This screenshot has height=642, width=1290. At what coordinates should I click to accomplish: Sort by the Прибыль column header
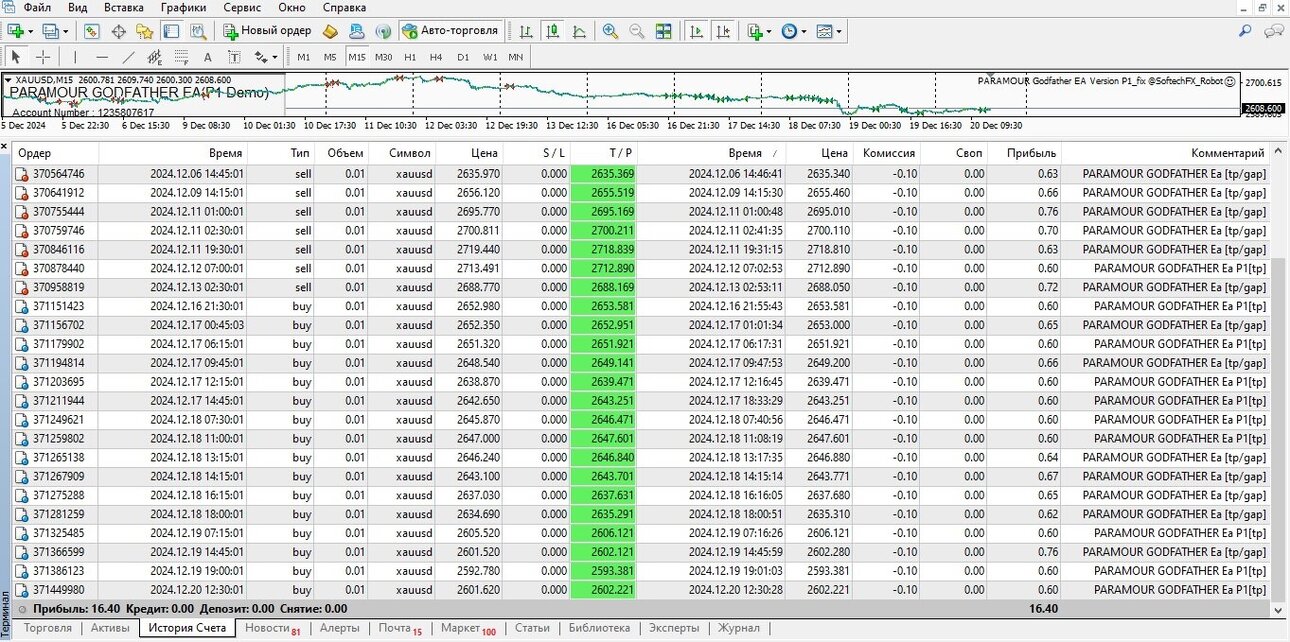coord(1025,153)
